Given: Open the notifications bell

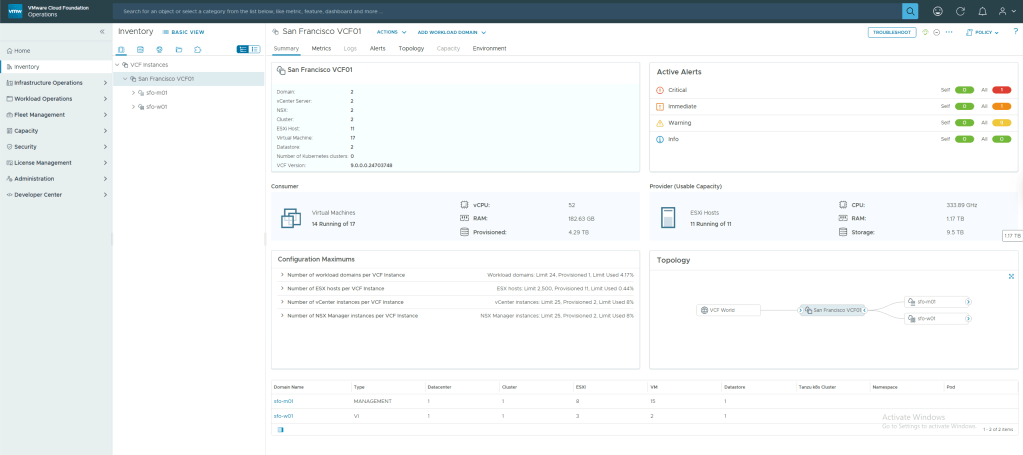Looking at the screenshot, I should [983, 11].
